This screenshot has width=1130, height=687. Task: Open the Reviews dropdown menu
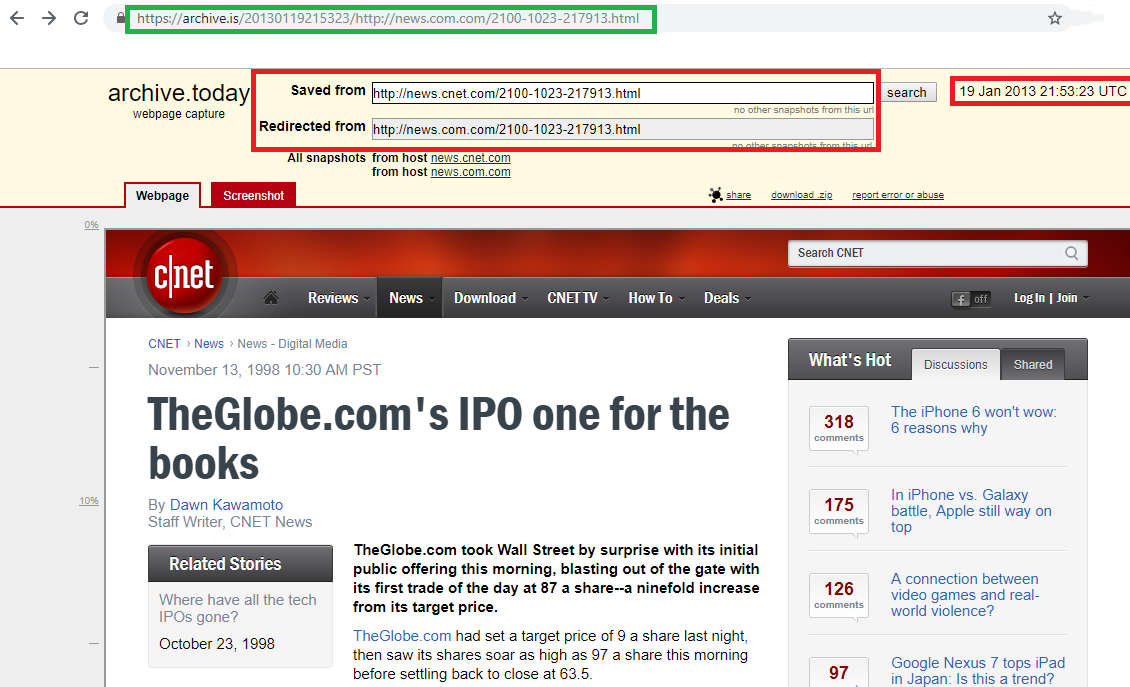(339, 298)
